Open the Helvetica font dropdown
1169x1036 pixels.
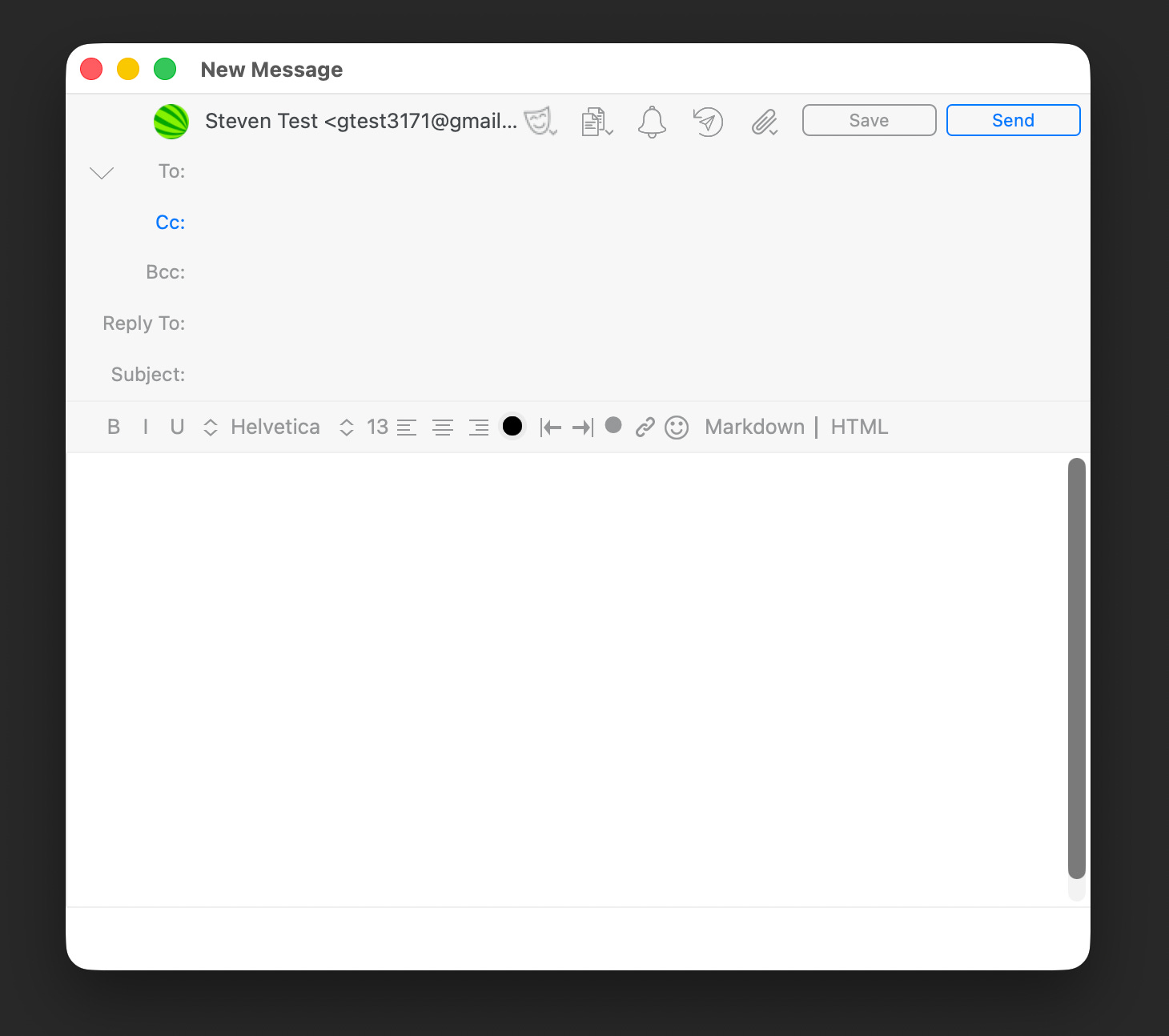(x=262, y=427)
